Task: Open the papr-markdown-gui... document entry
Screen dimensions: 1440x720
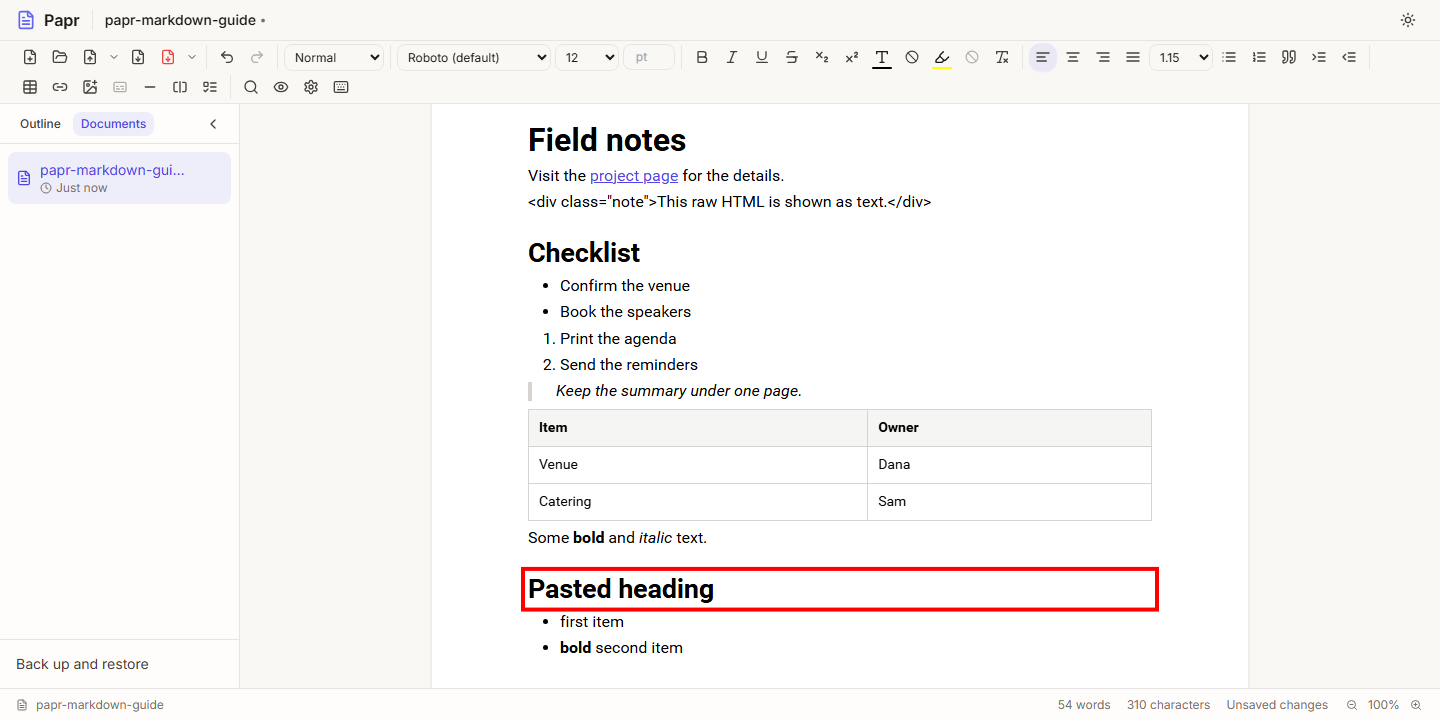Action: pyautogui.click(x=119, y=178)
